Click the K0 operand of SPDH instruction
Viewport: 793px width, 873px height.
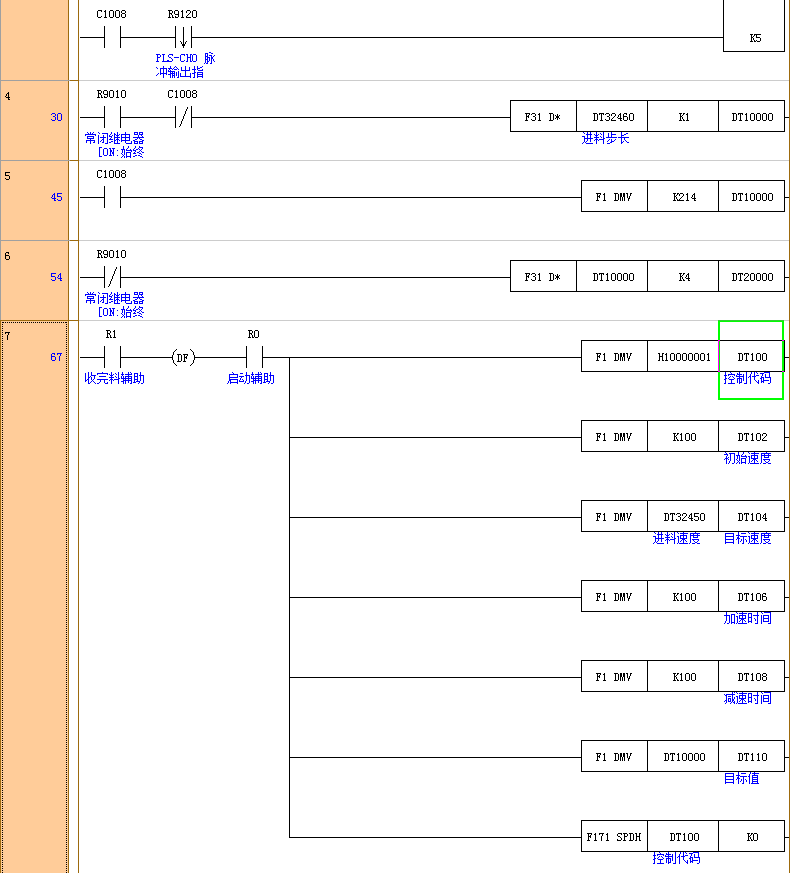tap(751, 836)
